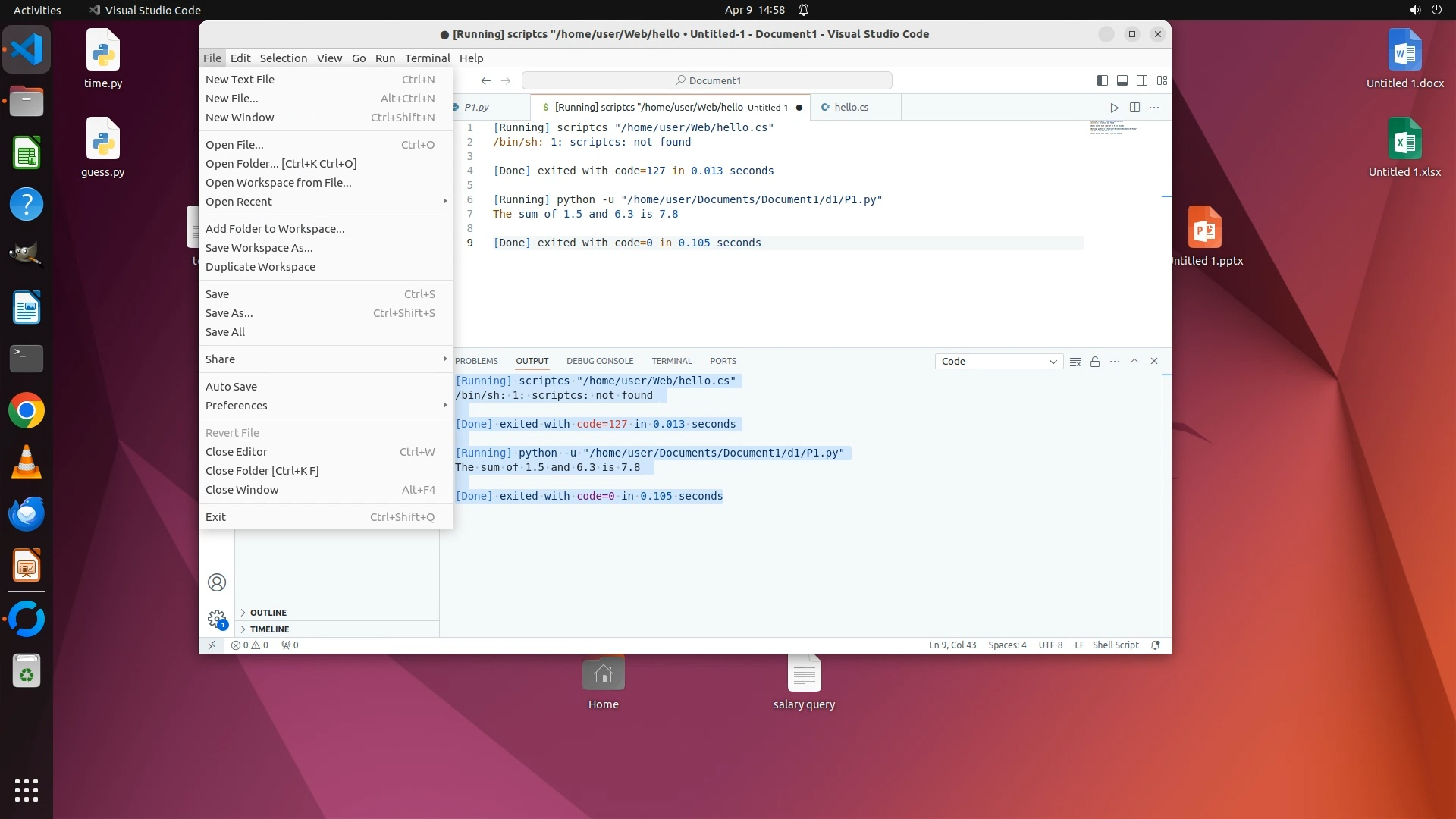Image resolution: width=1456 pixels, height=819 pixels.
Task: Split the editor to the right
Action: coord(1134,108)
